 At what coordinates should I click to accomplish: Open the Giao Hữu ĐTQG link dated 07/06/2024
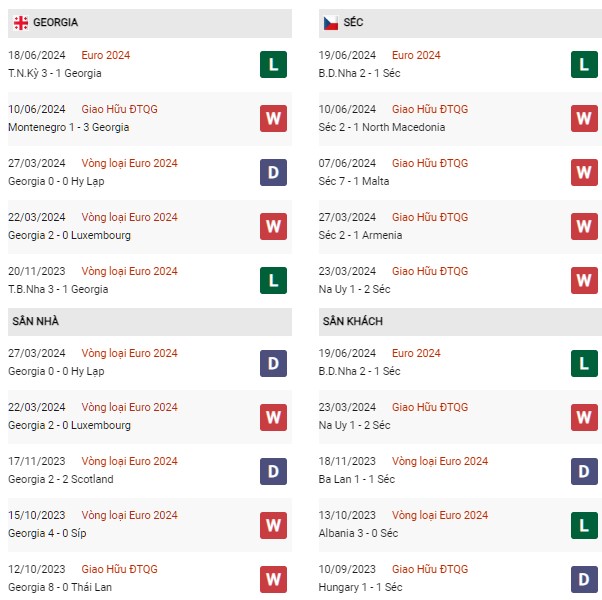coord(429,163)
